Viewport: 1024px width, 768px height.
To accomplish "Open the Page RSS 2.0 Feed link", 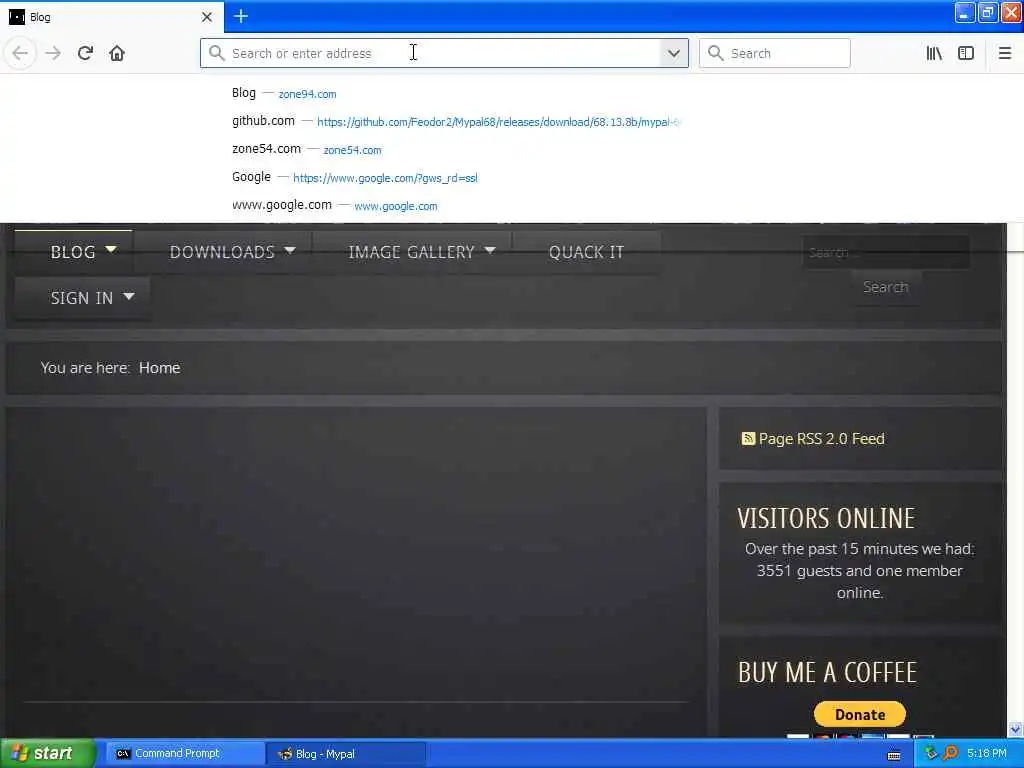I will coord(821,438).
